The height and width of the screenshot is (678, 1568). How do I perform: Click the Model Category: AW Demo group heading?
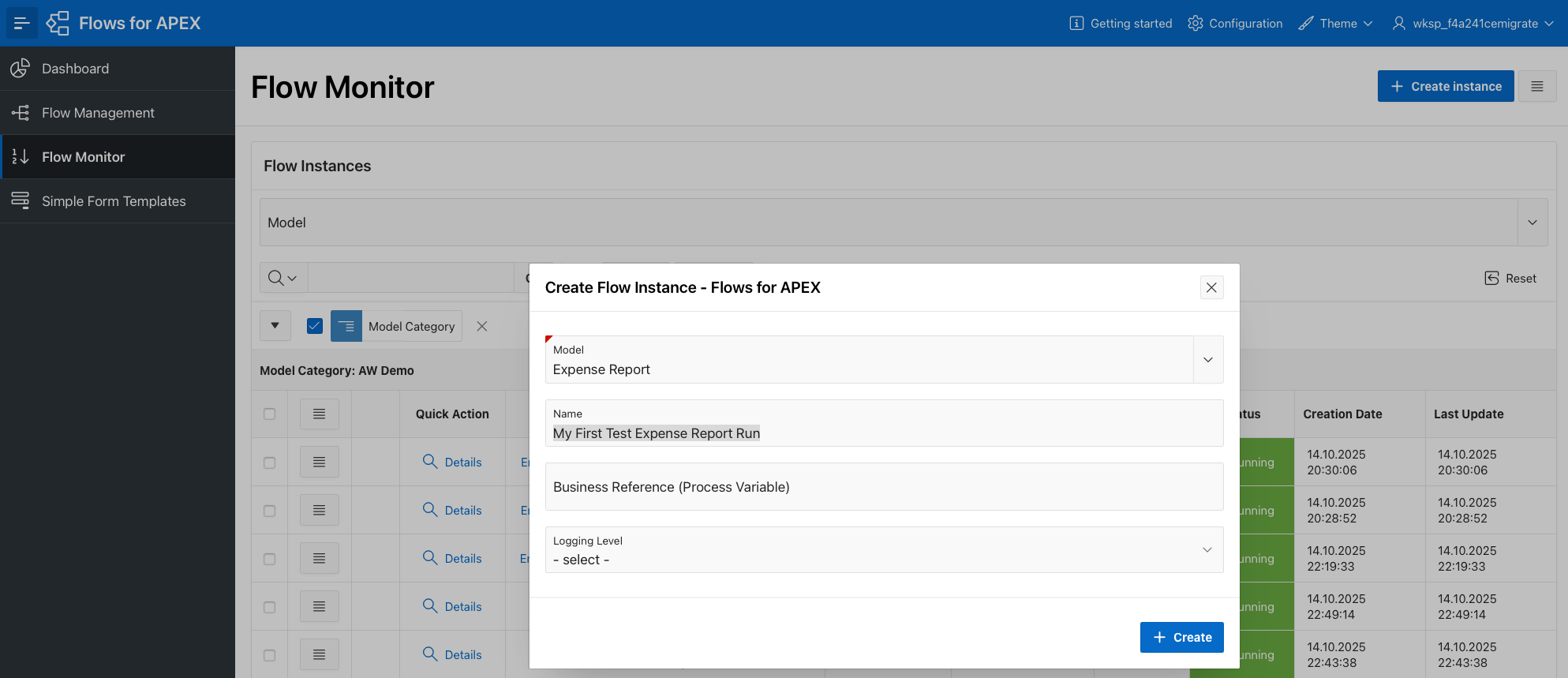(337, 370)
